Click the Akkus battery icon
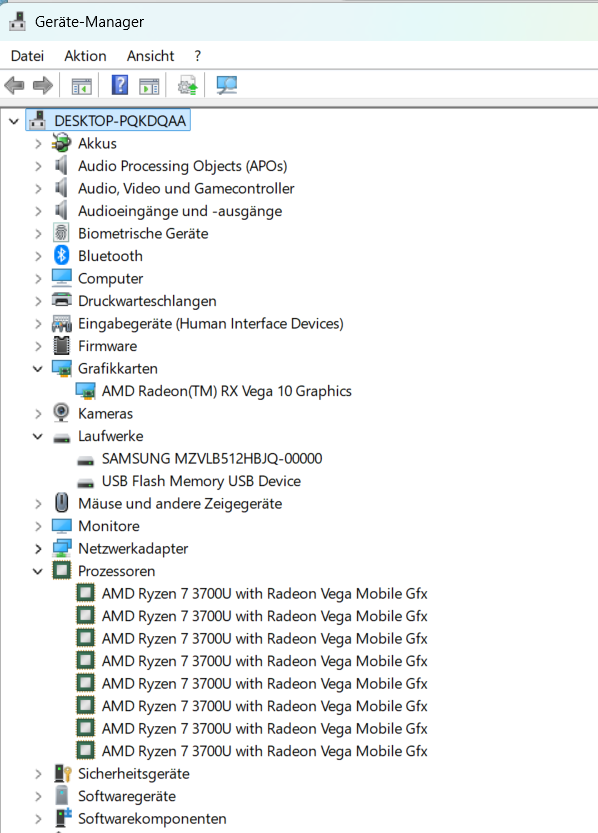The height and width of the screenshot is (833, 598). click(62, 143)
